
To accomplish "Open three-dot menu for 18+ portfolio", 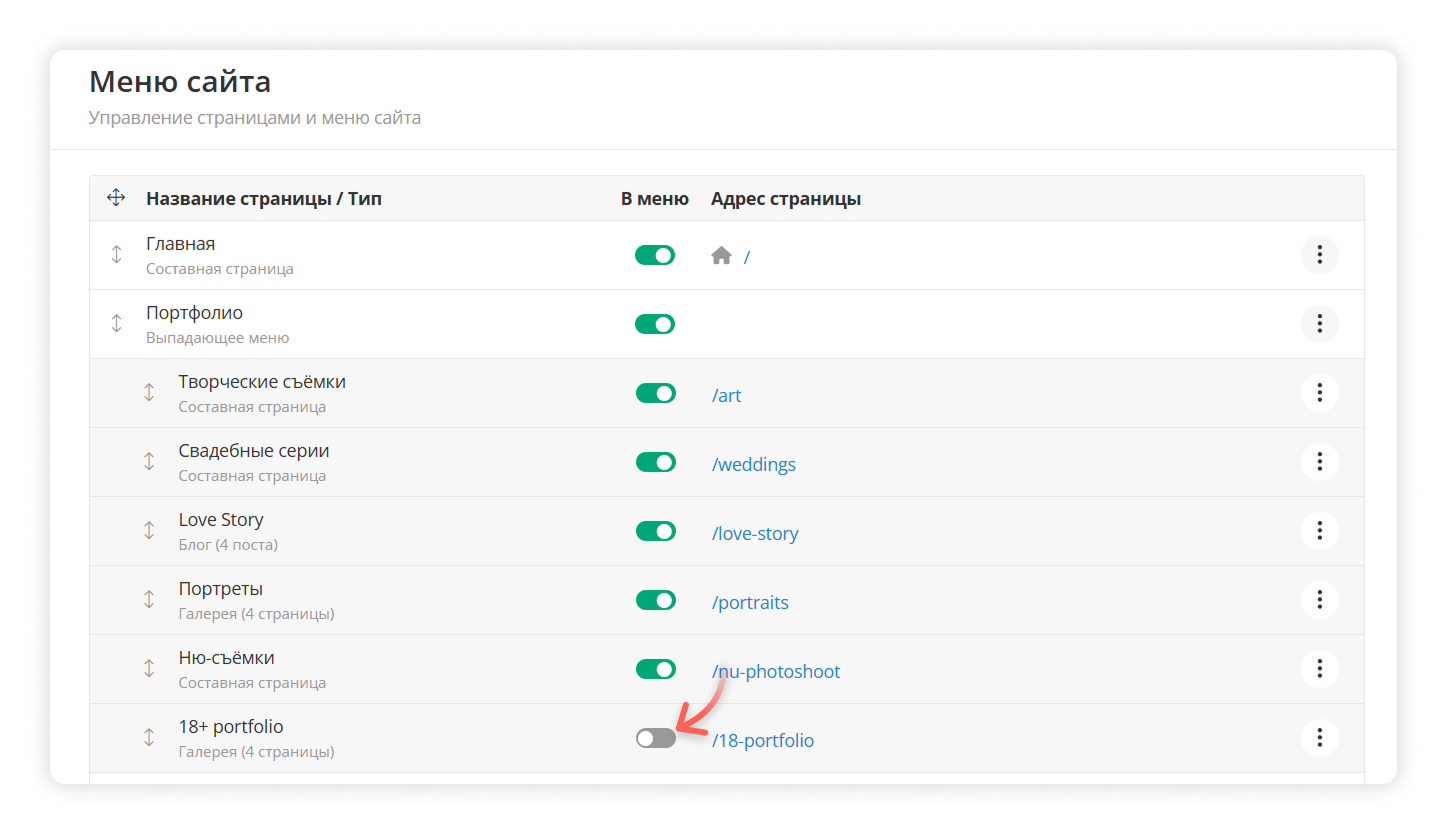I will (x=1319, y=738).
